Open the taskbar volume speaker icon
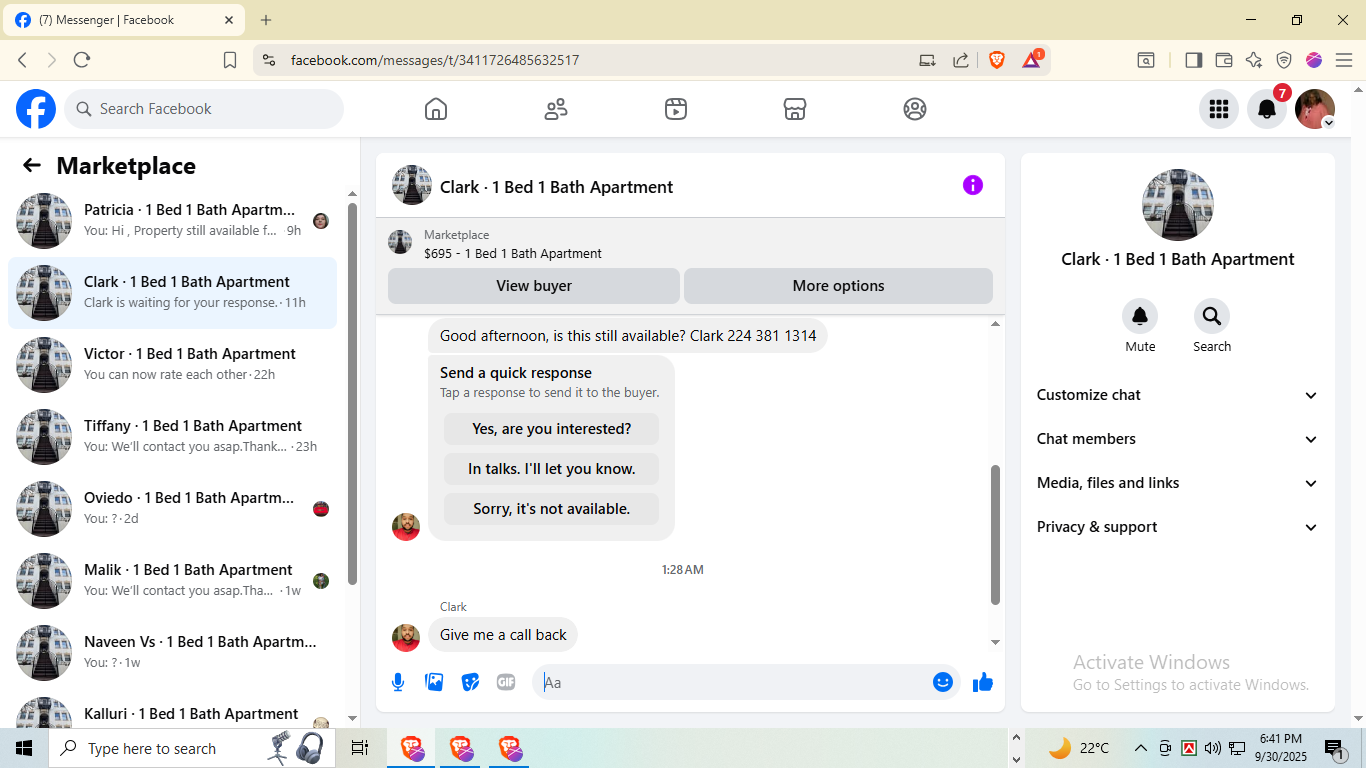Screen dimensions: 1366x768 [x=1213, y=748]
